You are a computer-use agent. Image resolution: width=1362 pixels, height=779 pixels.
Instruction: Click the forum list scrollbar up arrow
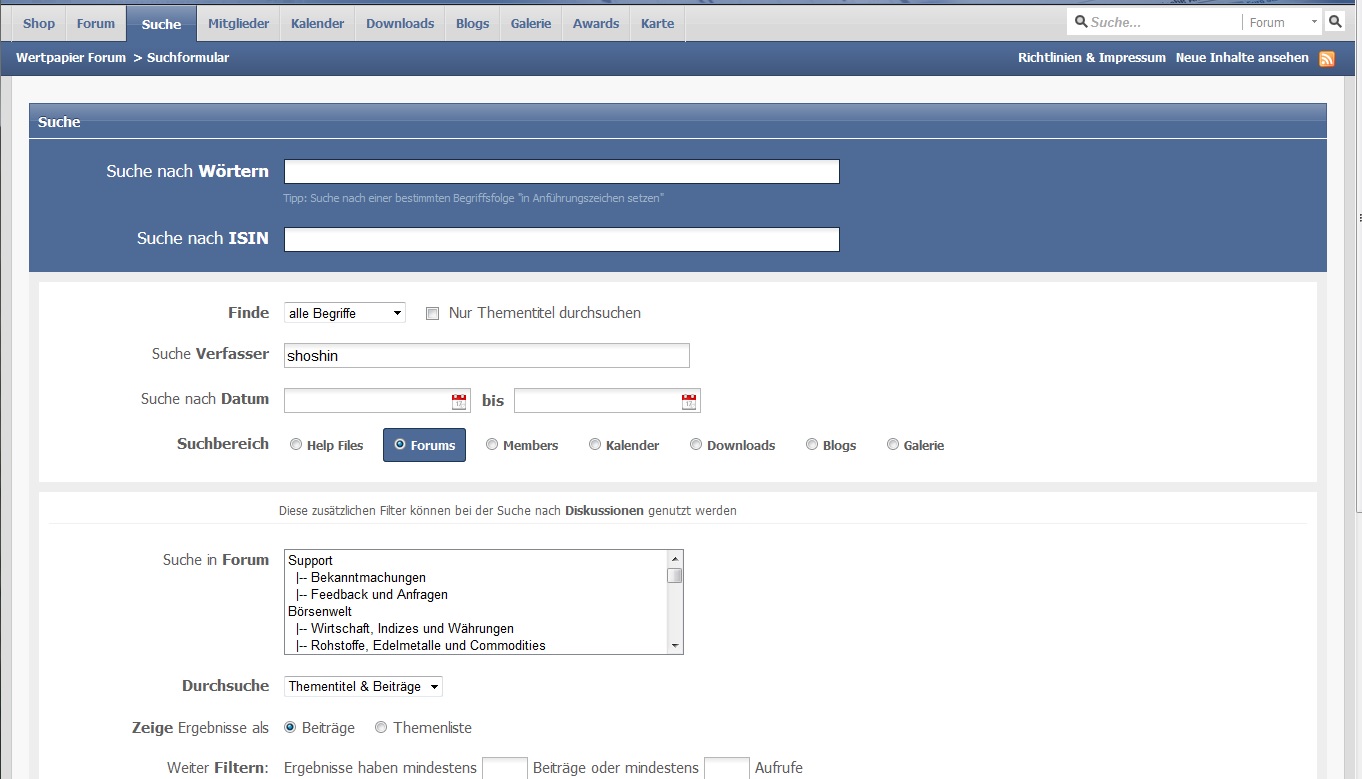(x=675, y=558)
